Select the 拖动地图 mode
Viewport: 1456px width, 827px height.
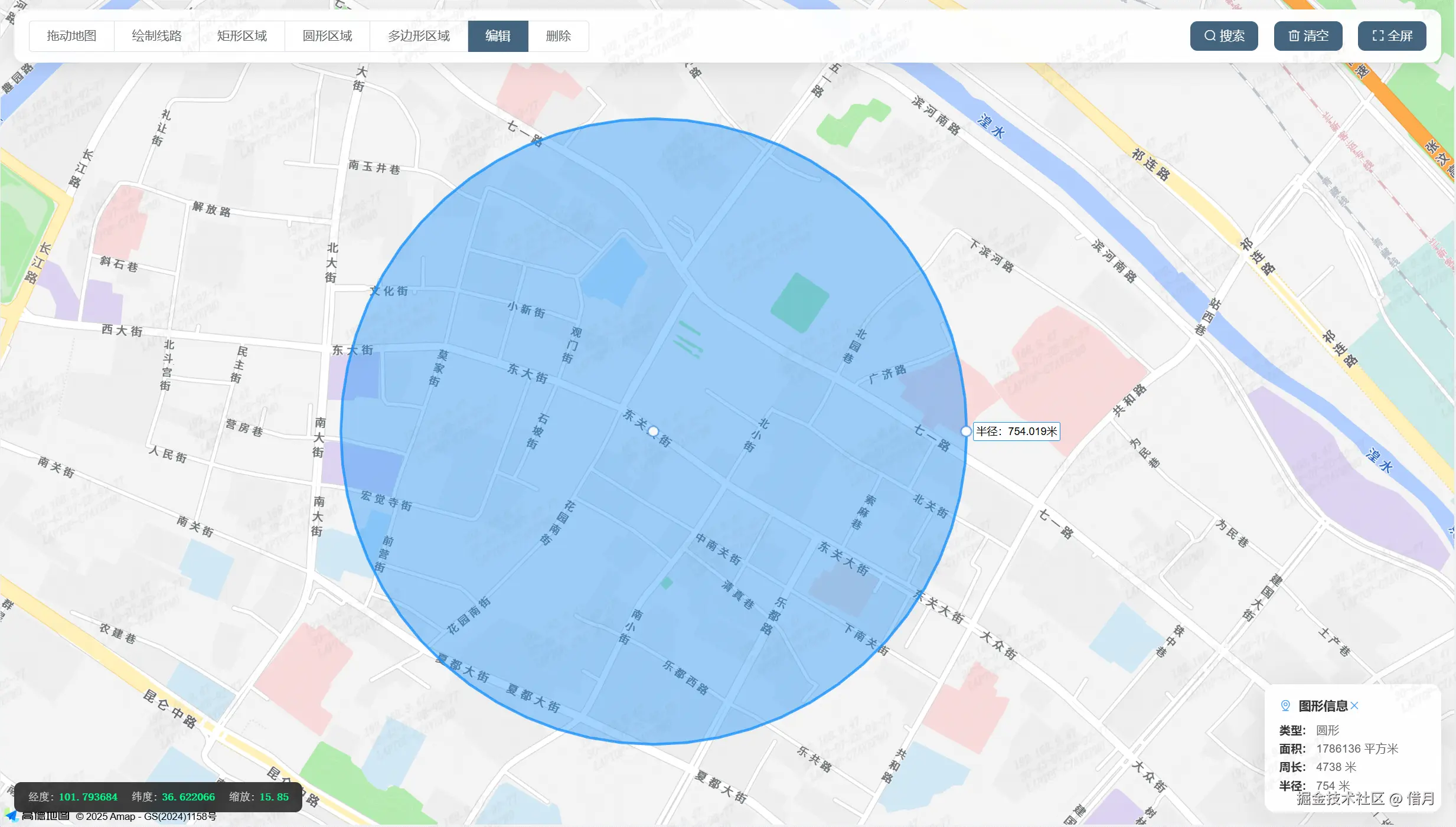click(71, 36)
